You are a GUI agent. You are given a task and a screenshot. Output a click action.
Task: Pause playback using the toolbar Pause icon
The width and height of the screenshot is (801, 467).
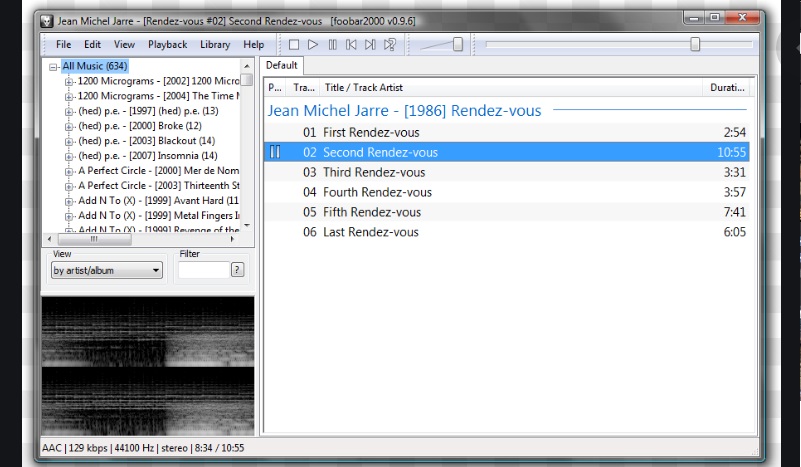[332, 44]
